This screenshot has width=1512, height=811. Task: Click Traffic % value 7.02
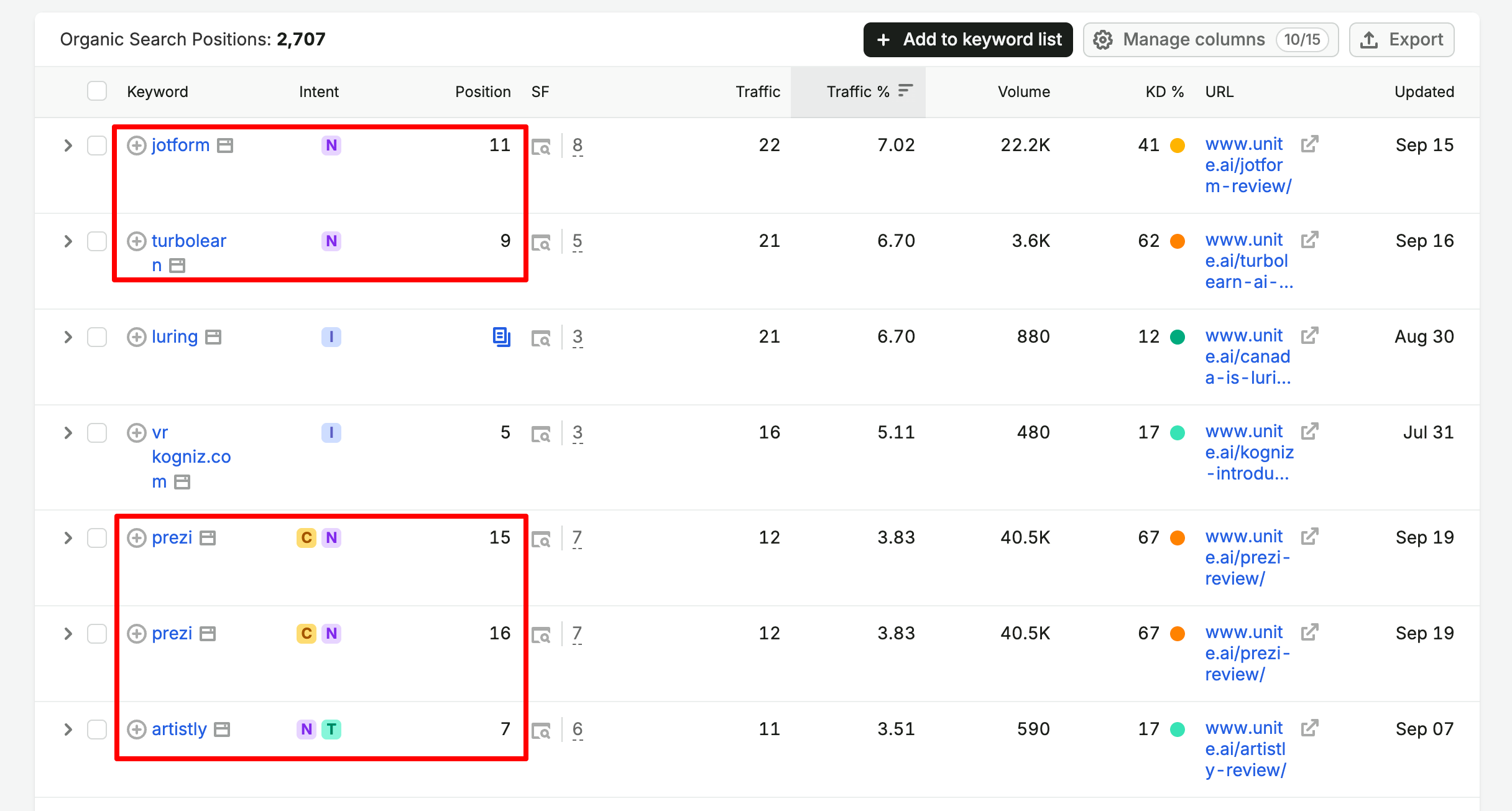click(896, 146)
